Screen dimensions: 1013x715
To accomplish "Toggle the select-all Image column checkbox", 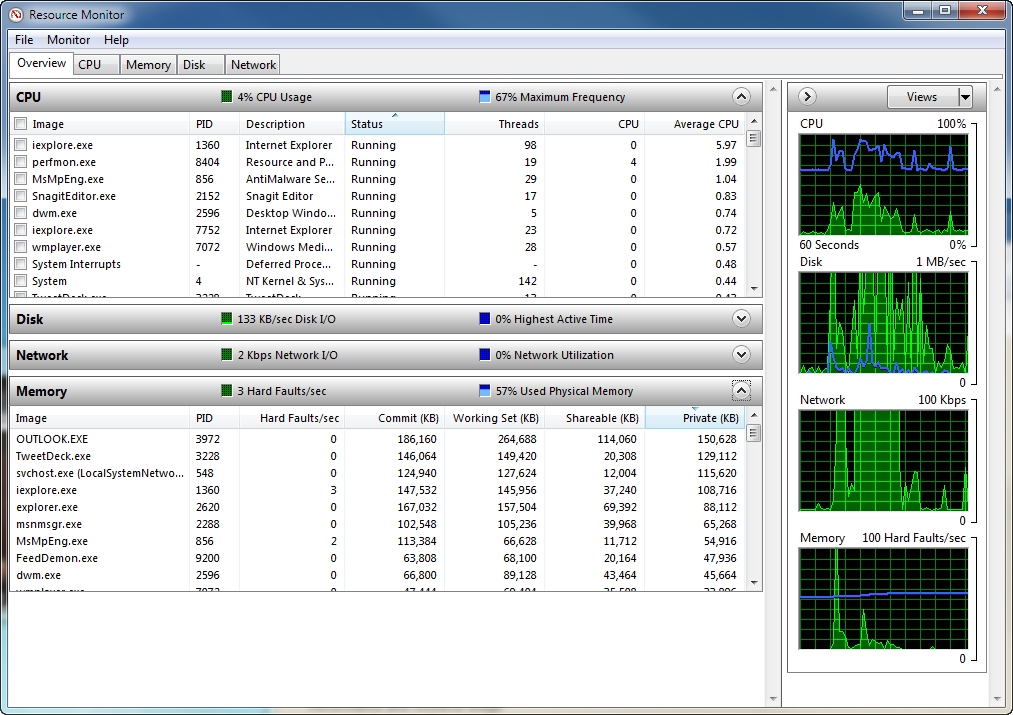I will coord(21,124).
